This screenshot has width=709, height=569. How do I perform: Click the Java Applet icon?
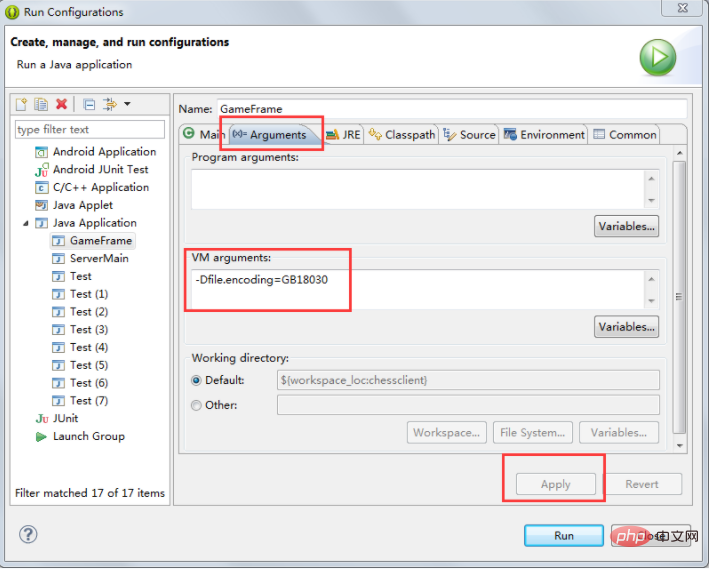tap(41, 205)
